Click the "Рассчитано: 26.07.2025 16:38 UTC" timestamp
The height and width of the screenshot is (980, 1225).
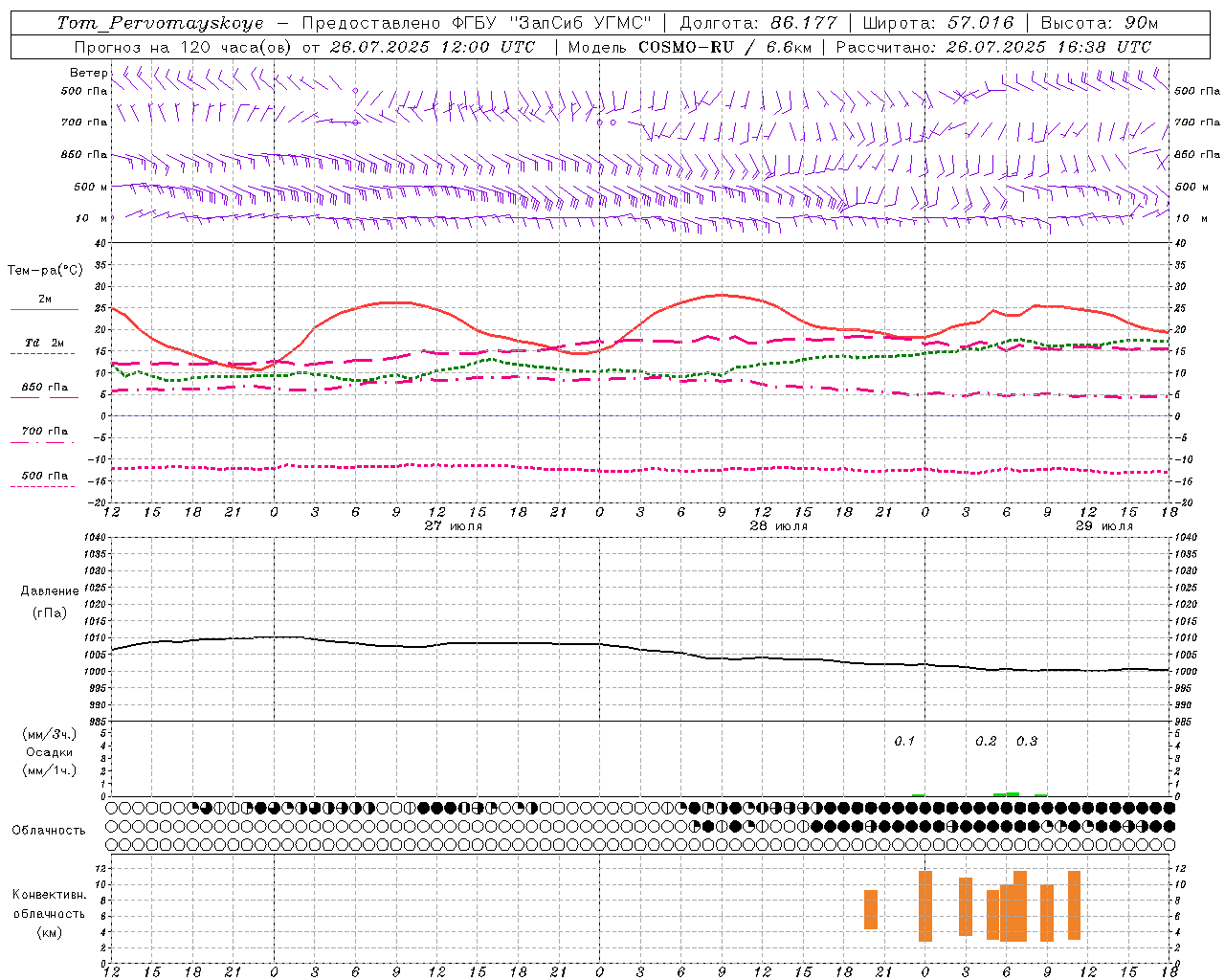coord(993,47)
